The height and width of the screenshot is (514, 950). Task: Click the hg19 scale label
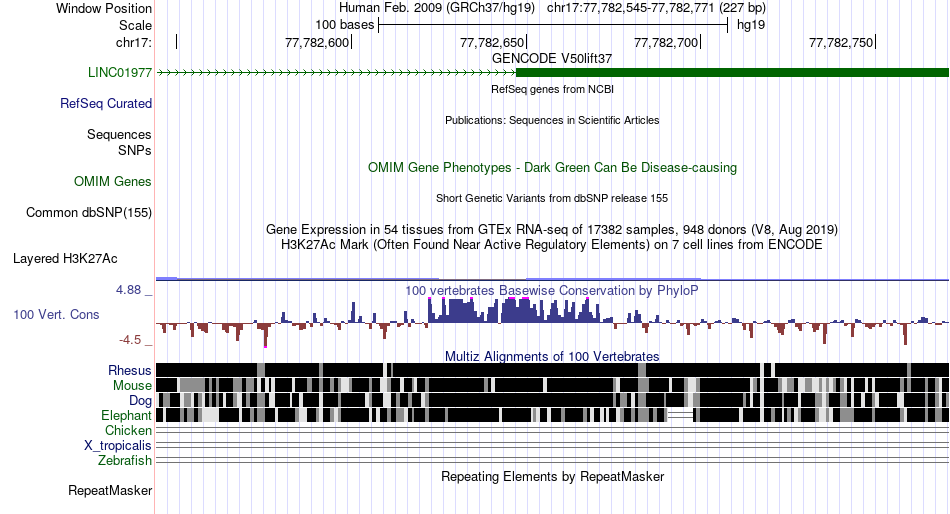coord(751,25)
